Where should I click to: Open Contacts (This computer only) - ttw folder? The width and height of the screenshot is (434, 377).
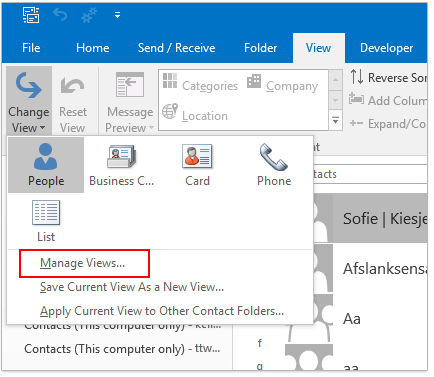pyautogui.click(x=122, y=349)
